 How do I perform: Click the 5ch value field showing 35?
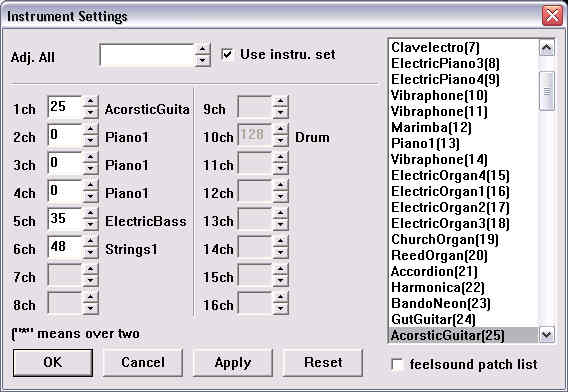pyautogui.click(x=65, y=219)
